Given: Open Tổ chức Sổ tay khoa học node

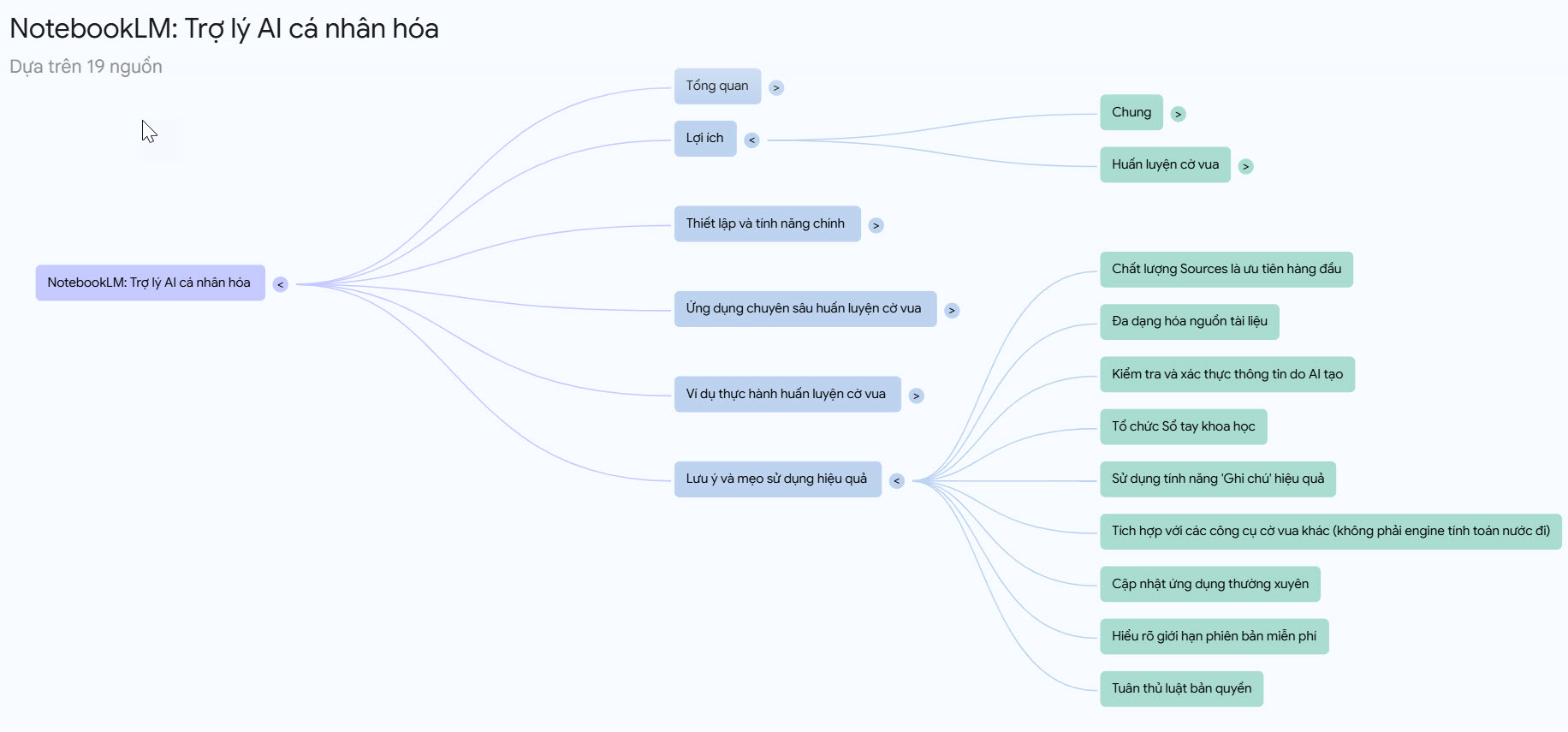Looking at the screenshot, I should pos(1183,426).
